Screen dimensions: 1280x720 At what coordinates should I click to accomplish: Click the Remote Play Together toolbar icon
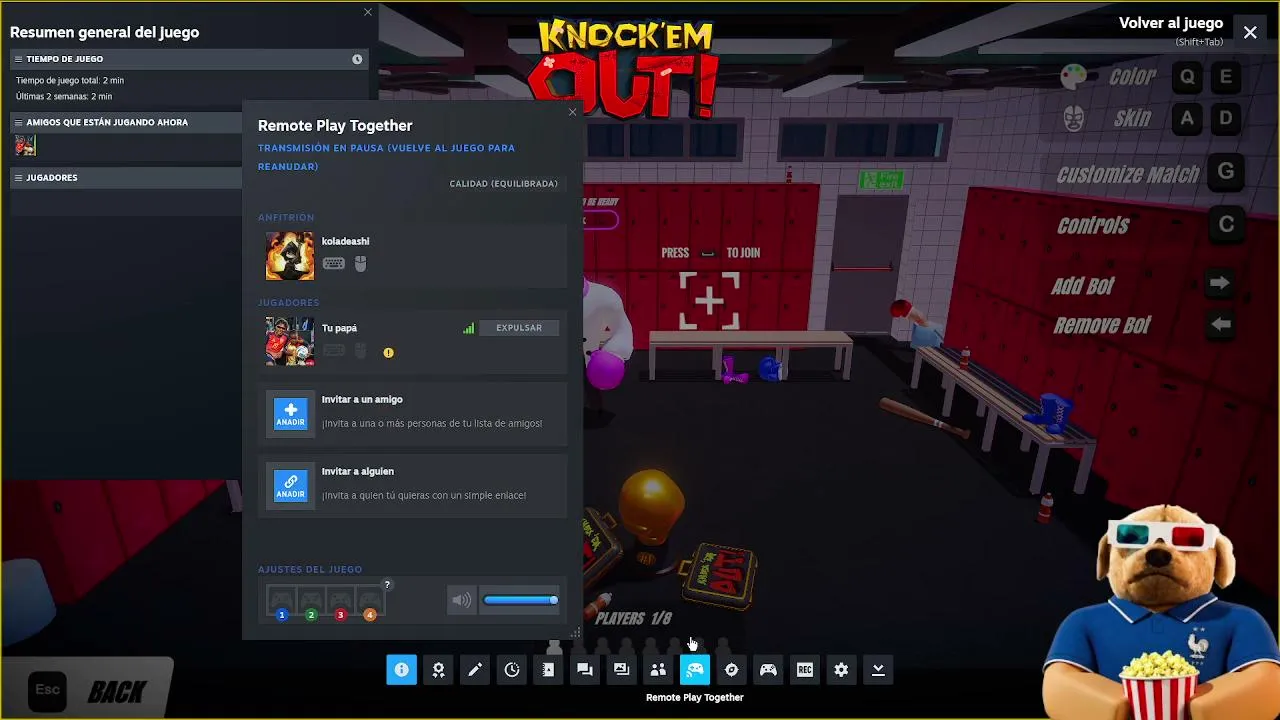(695, 670)
